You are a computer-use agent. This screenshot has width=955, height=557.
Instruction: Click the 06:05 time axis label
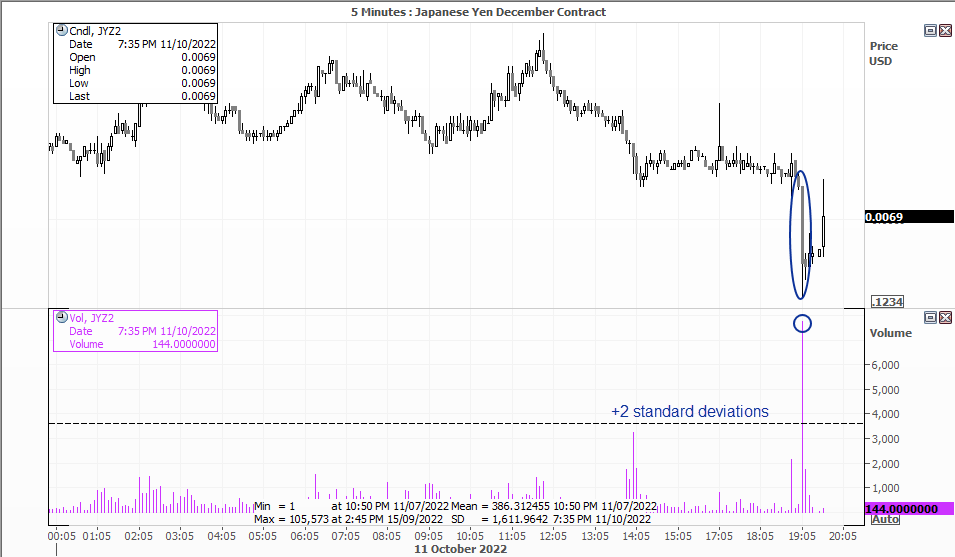click(x=305, y=536)
